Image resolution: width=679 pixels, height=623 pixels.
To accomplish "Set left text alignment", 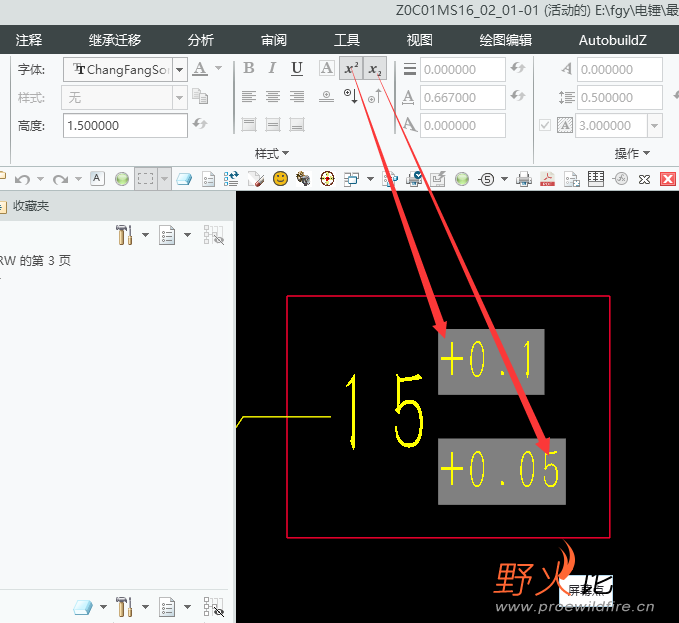I will 249,96.
